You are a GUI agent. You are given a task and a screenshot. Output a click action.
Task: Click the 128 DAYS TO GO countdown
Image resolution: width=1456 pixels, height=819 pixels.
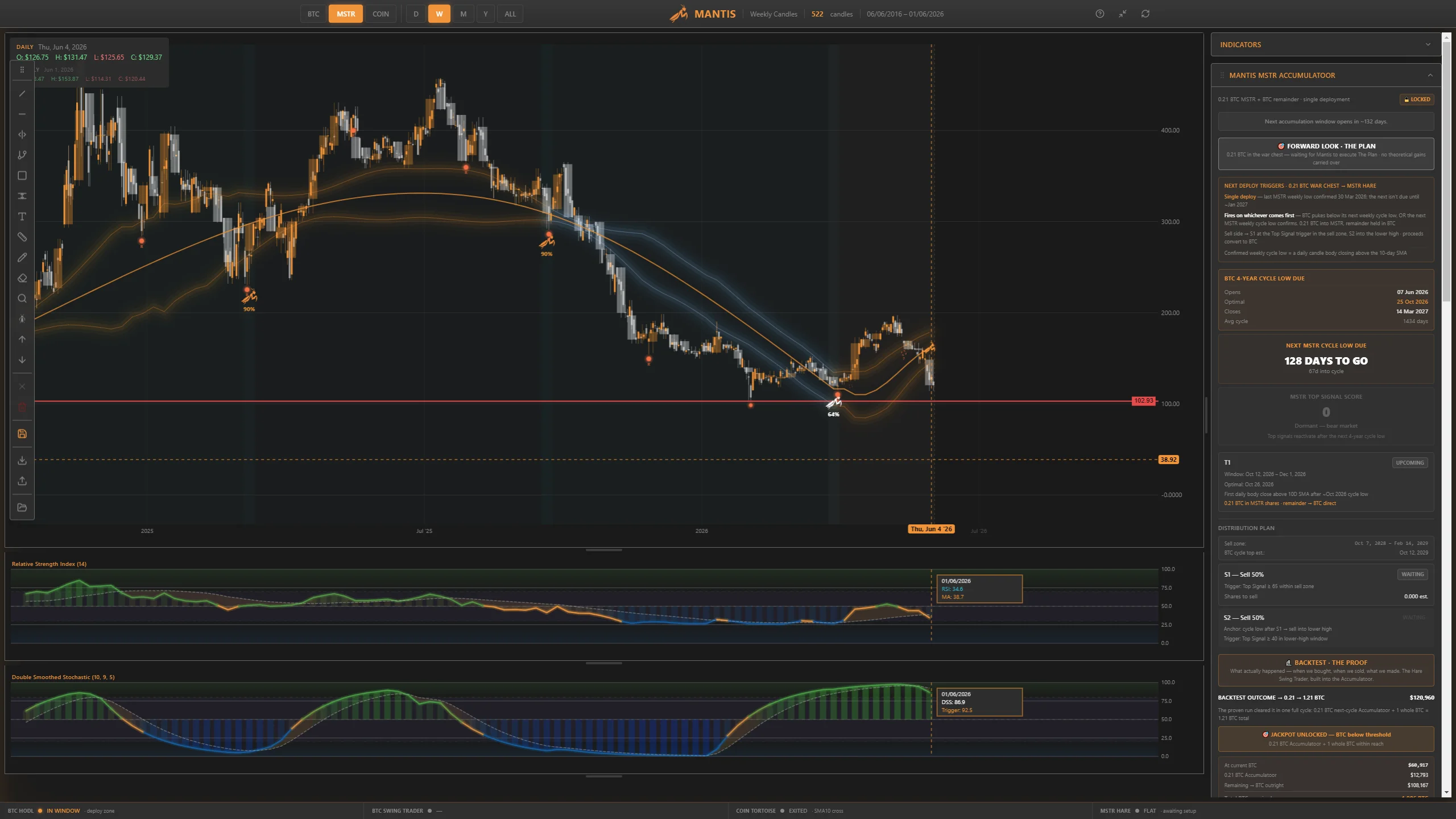pos(1326,361)
